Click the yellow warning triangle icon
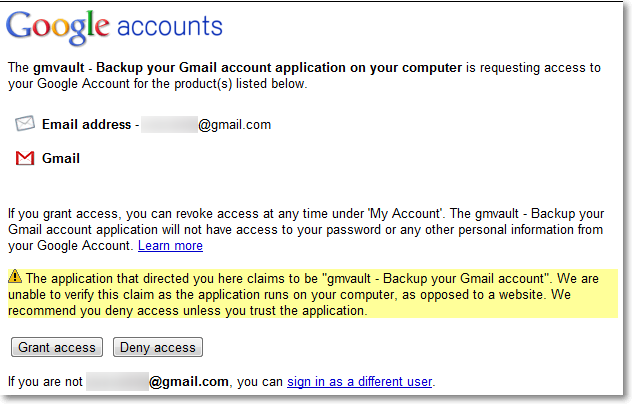 click(x=15, y=276)
